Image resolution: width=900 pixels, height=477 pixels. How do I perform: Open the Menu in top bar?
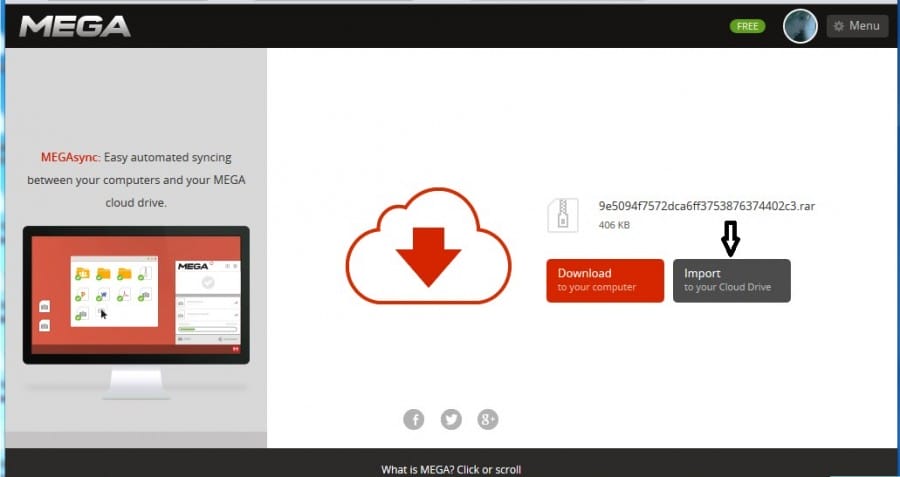[858, 26]
